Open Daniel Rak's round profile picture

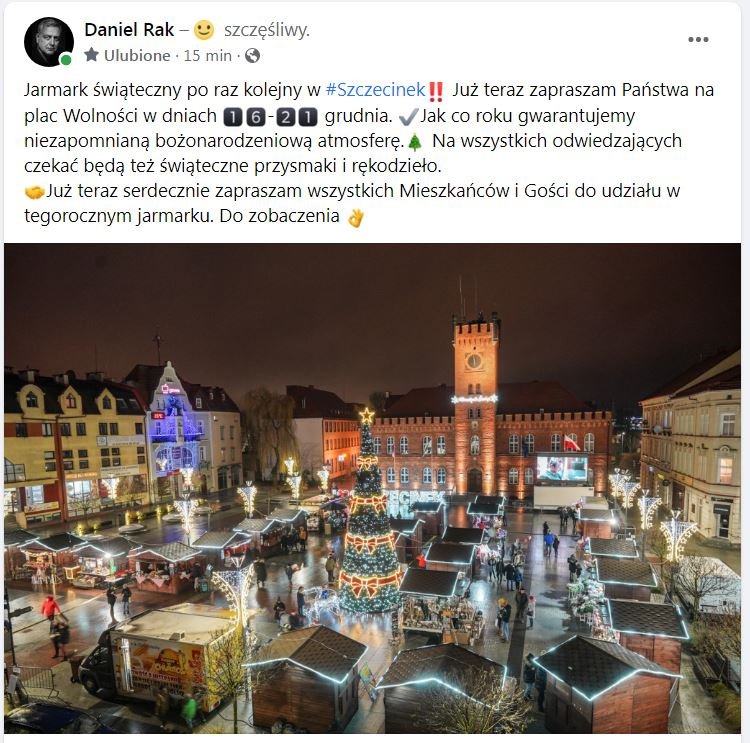(49, 42)
